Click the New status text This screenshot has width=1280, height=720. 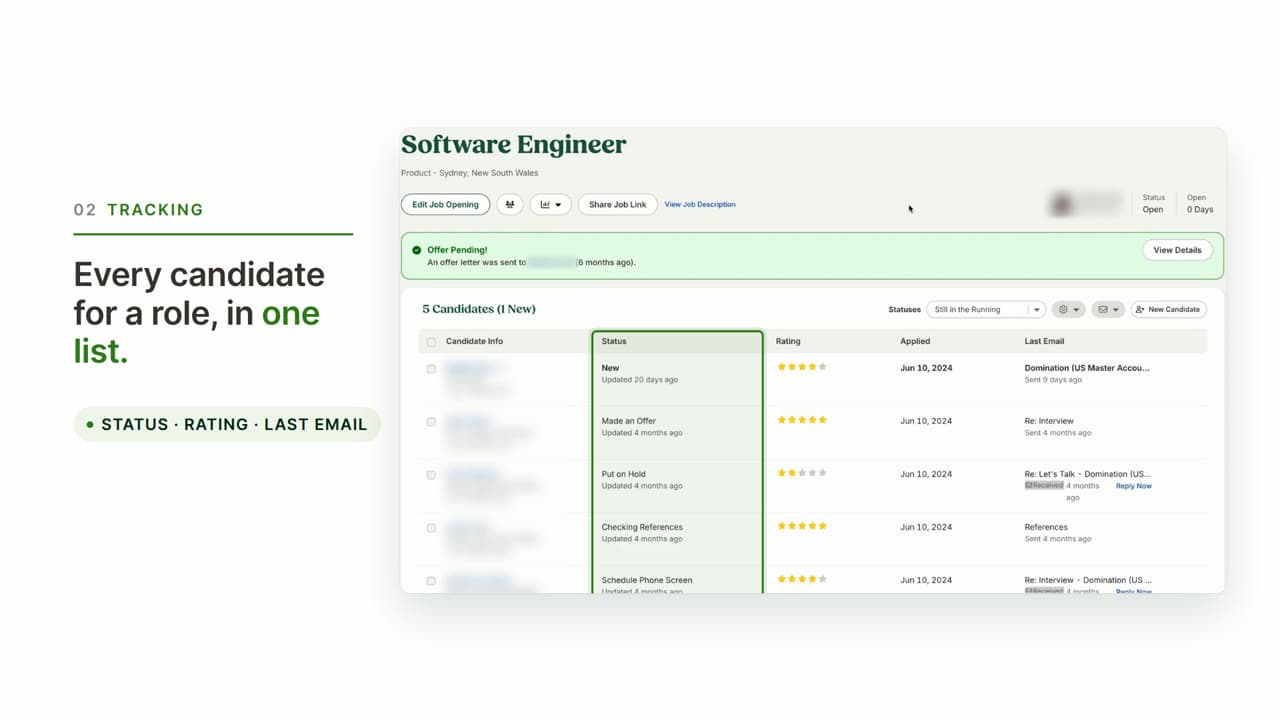(x=610, y=368)
